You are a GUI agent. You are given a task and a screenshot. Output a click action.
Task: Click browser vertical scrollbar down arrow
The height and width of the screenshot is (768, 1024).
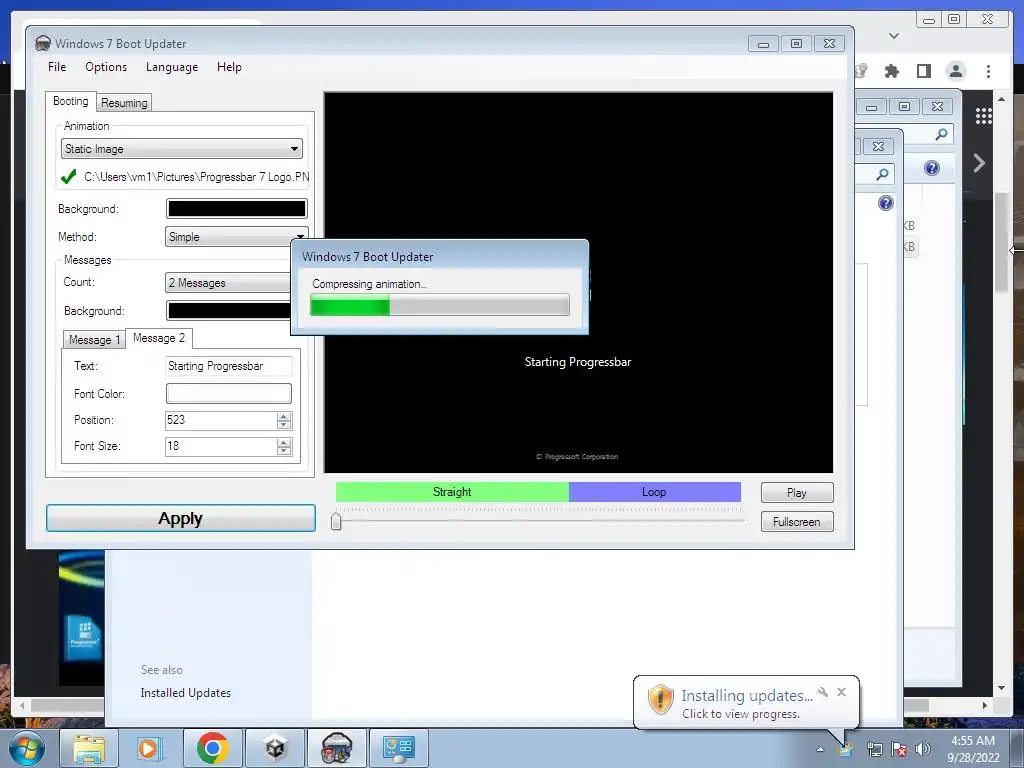click(x=1001, y=688)
